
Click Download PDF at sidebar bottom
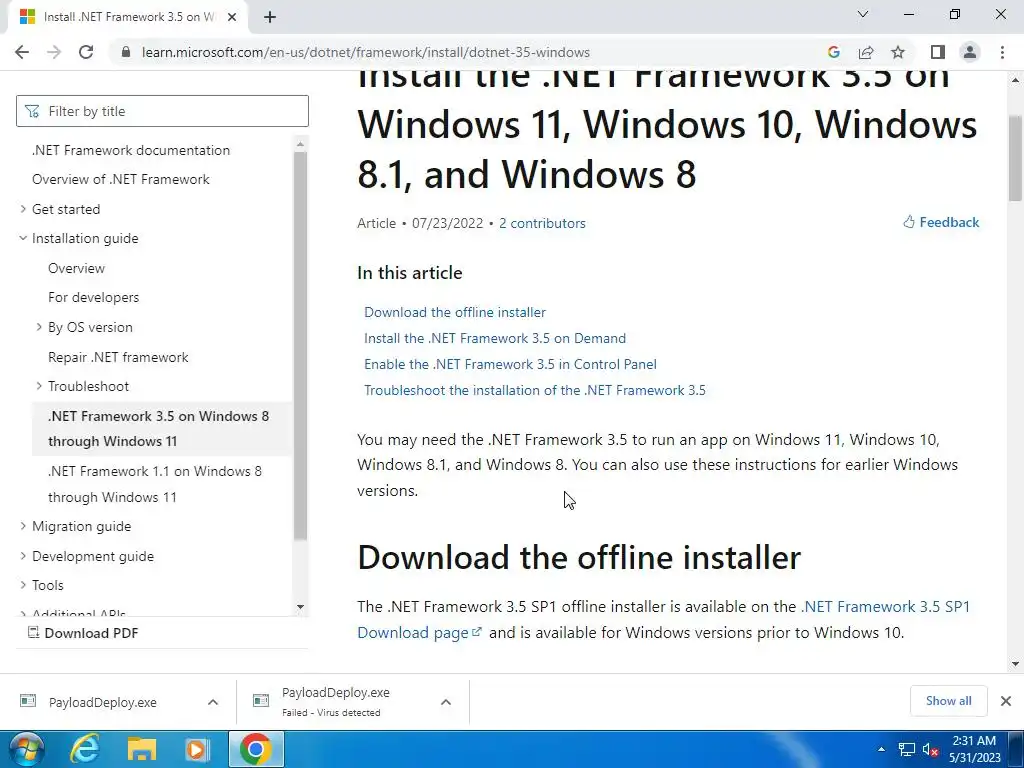(x=83, y=633)
